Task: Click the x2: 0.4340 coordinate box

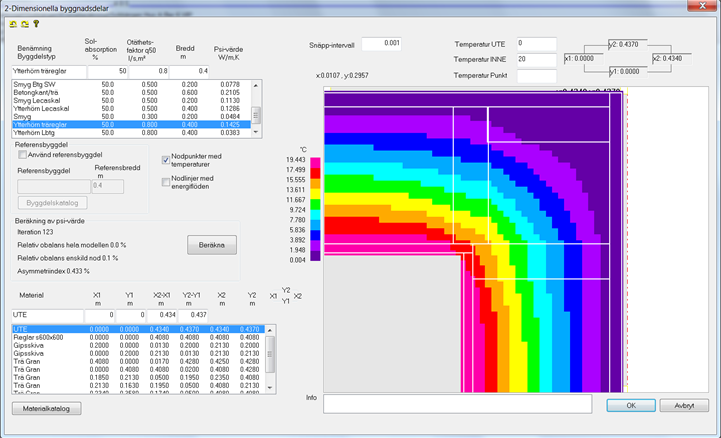Action: [671, 59]
